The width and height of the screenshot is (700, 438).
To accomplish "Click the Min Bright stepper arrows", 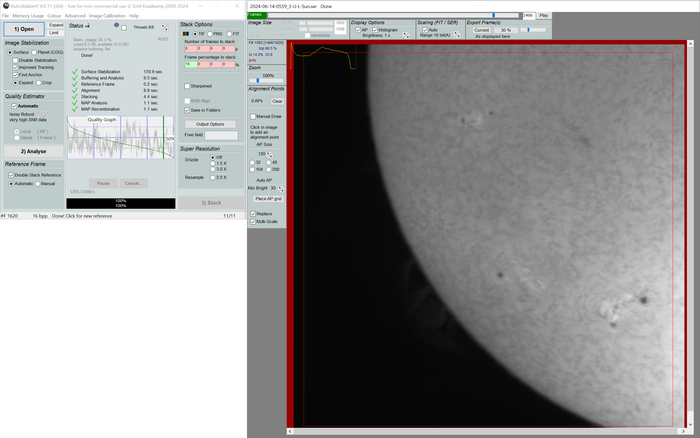I will coord(282,188).
